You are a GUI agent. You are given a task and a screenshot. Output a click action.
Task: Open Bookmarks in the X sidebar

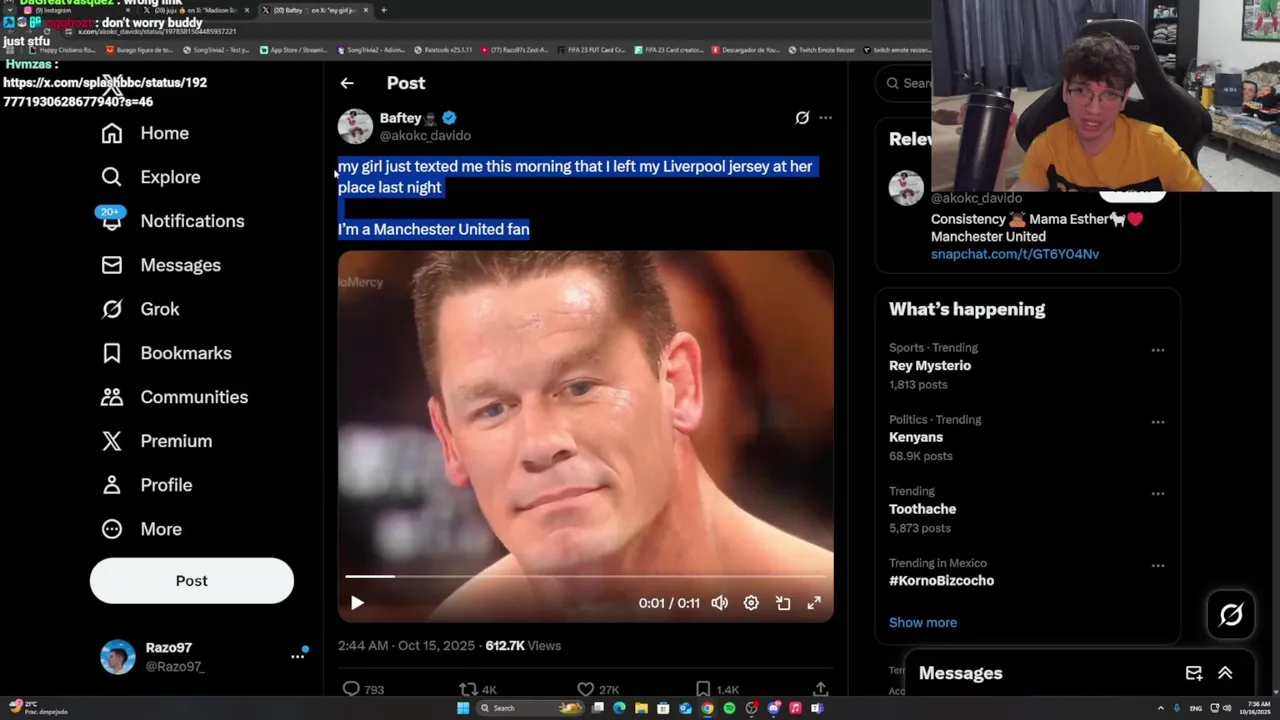[x=166, y=353]
